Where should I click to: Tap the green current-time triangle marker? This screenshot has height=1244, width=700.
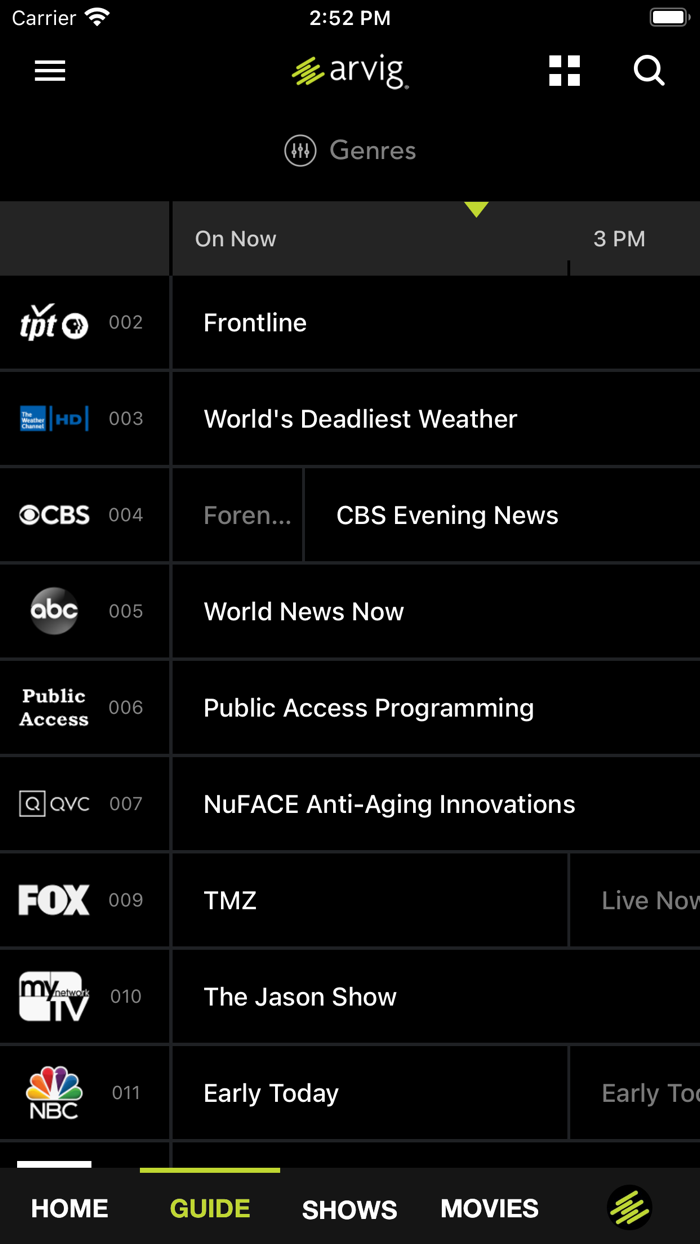tap(477, 208)
